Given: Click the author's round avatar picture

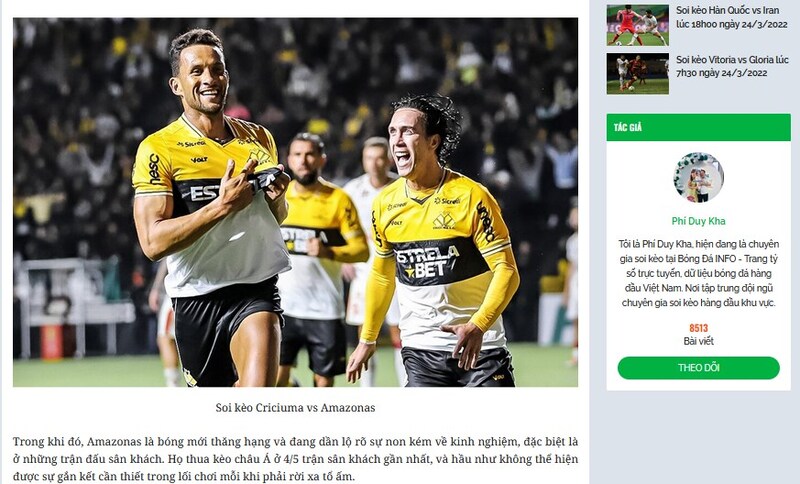Looking at the screenshot, I should 698,177.
